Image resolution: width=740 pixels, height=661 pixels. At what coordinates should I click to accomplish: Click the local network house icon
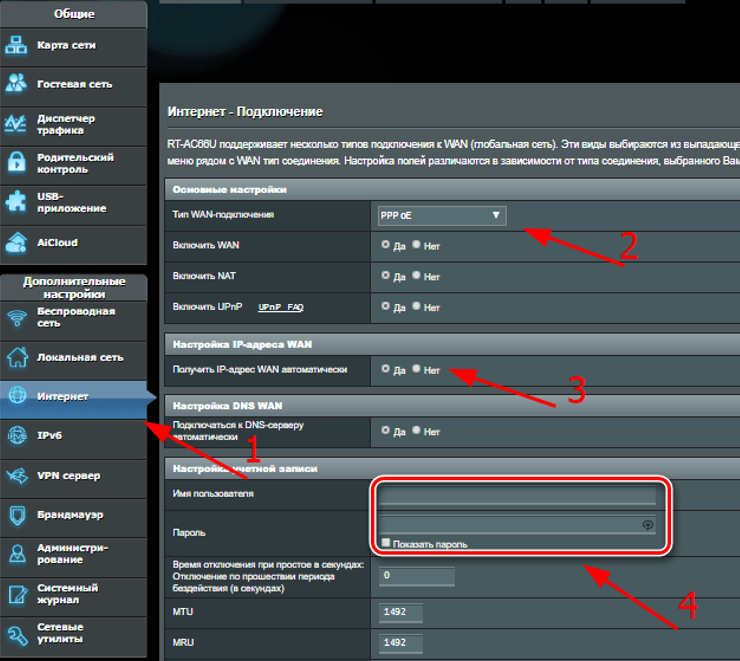(17, 357)
